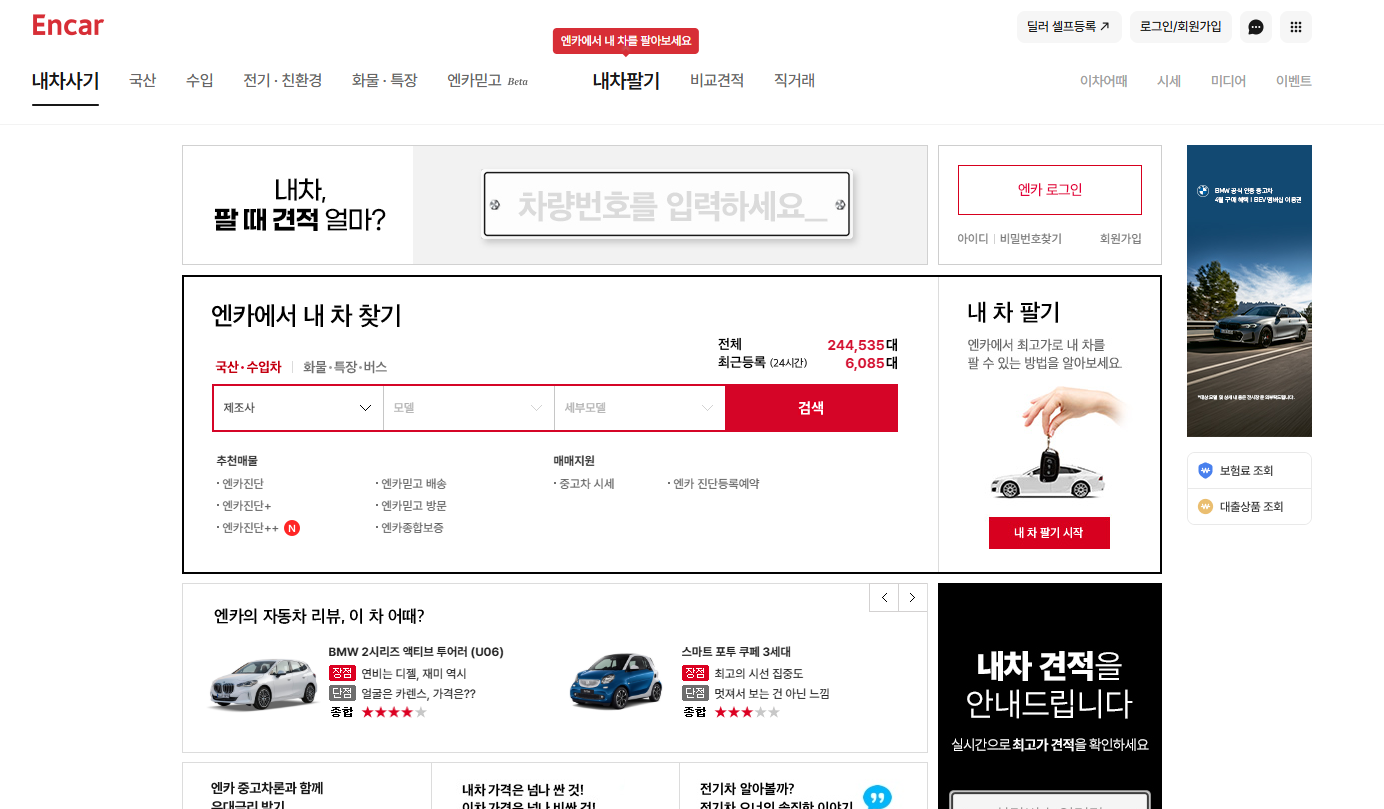Screen dimensions: 1384x809
Task: Open the 전기차 알아볼까? card
Action: click(x=803, y=786)
